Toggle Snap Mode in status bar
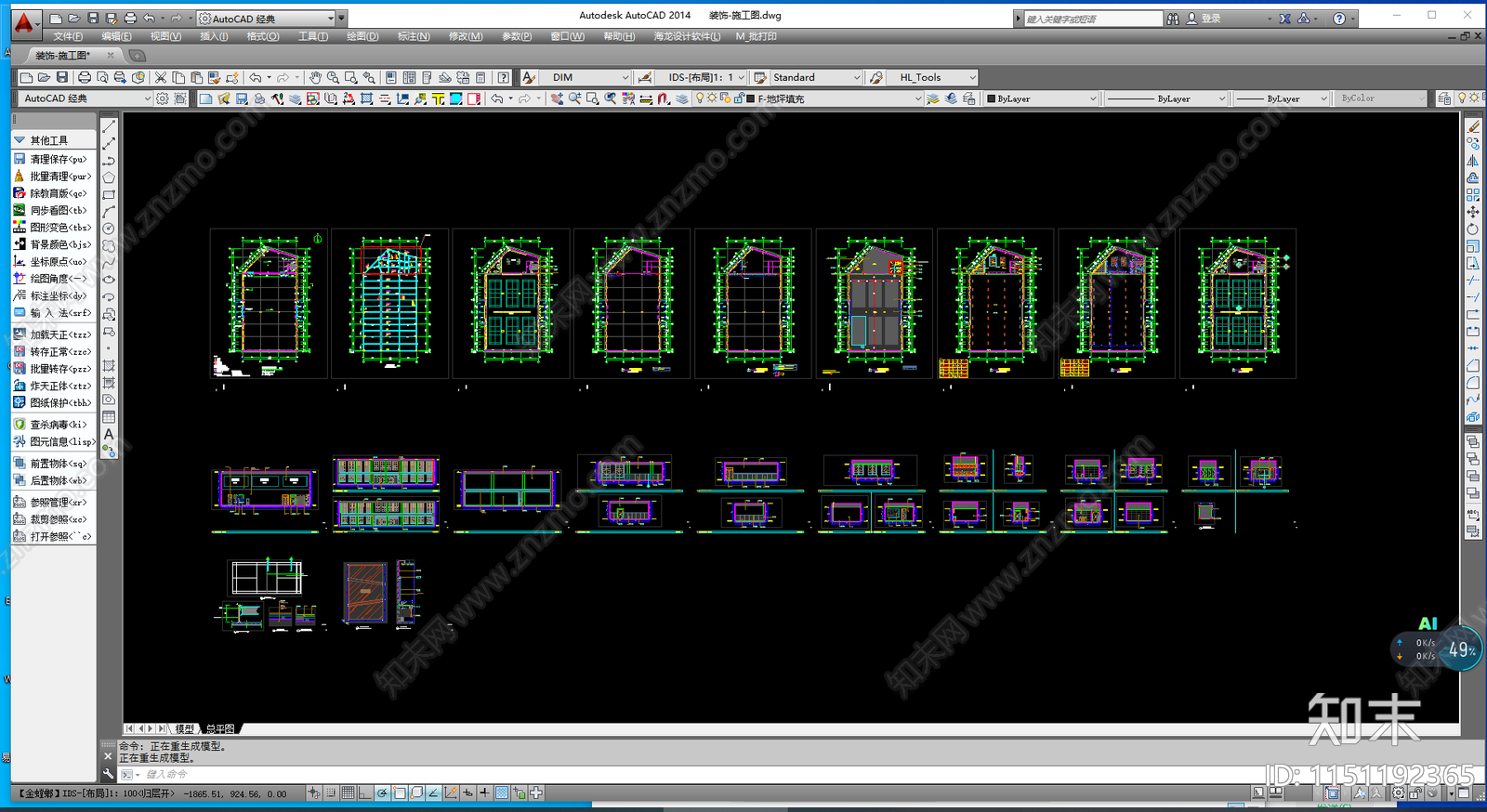1487x812 pixels. coord(331,792)
